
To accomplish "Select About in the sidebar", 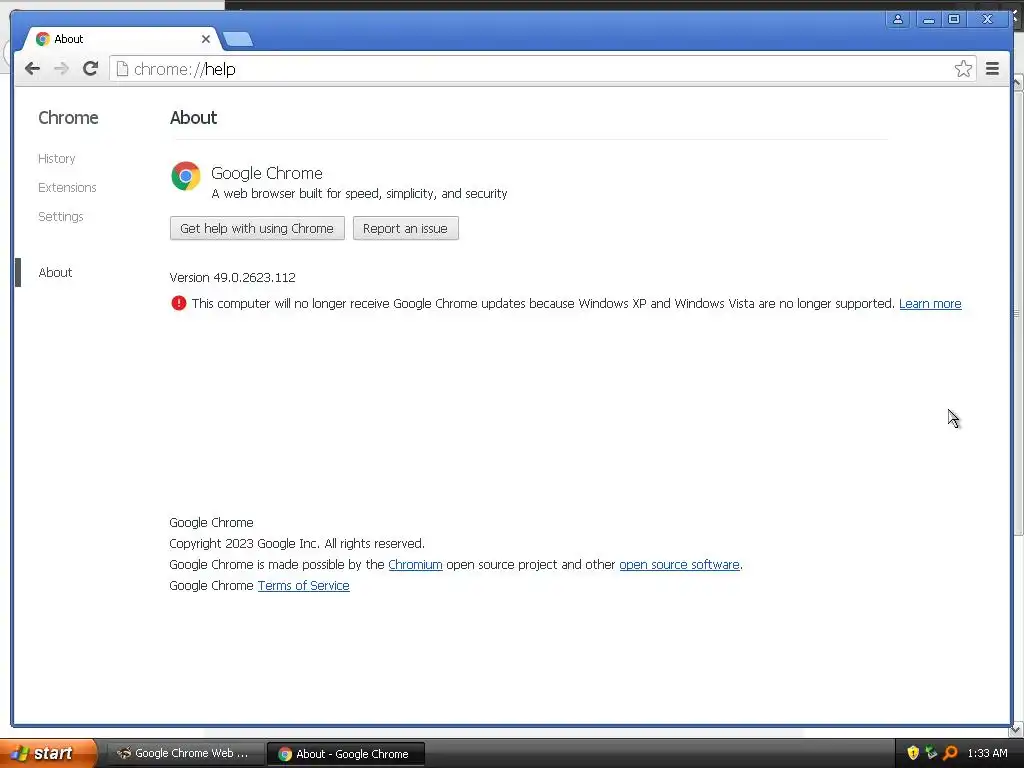I will coord(56,272).
